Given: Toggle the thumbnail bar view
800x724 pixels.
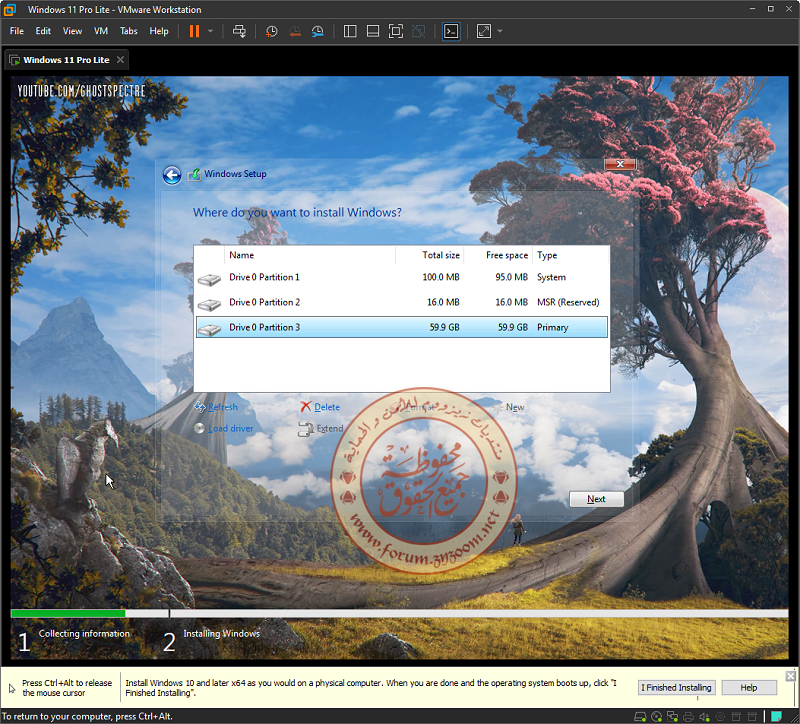Looking at the screenshot, I should pos(373,31).
